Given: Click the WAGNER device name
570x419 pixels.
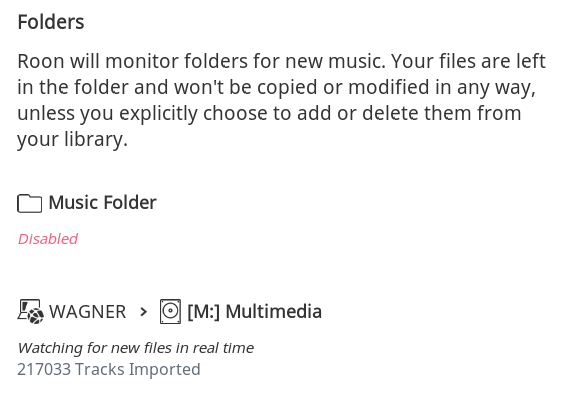Looking at the screenshot, I should coord(88,312).
